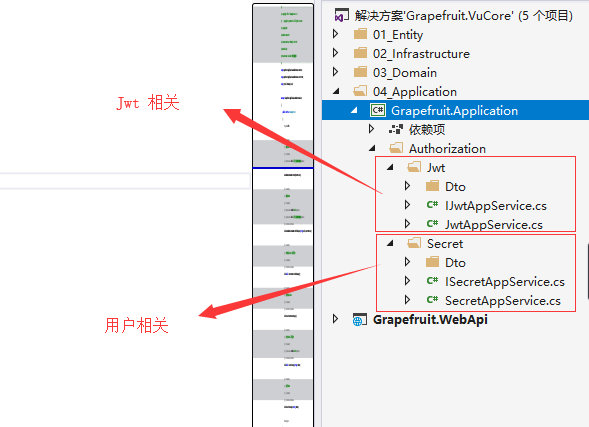
Task: Click the 01_Entity folder icon
Action: pyautogui.click(x=360, y=34)
